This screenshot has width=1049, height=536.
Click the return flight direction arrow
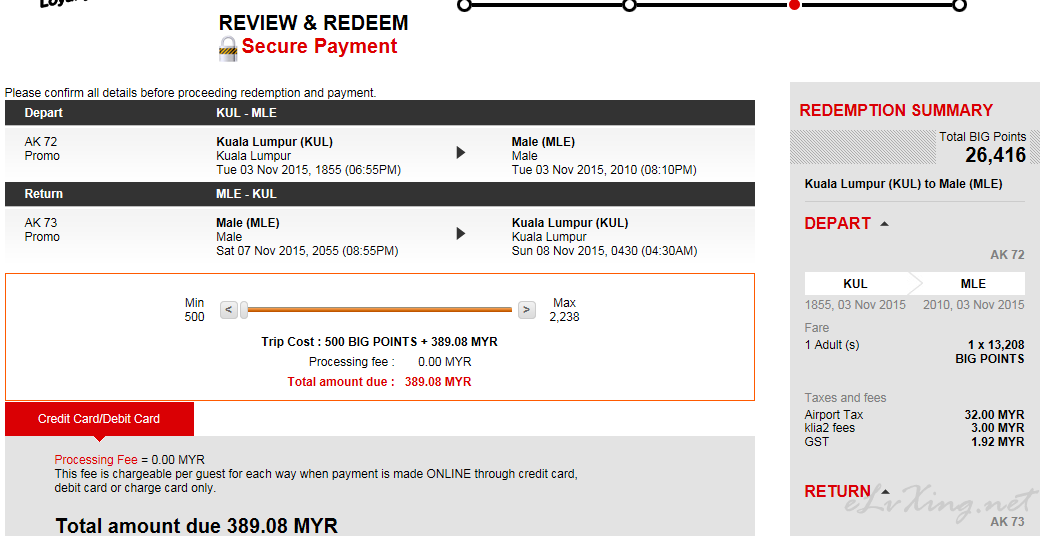point(461,234)
